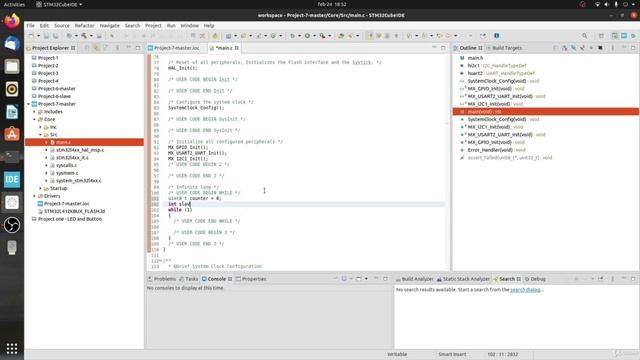Toggle Link with Editor in Project Explorer
Image resolution: width=640 pixels, height=360 pixels.
96,48
